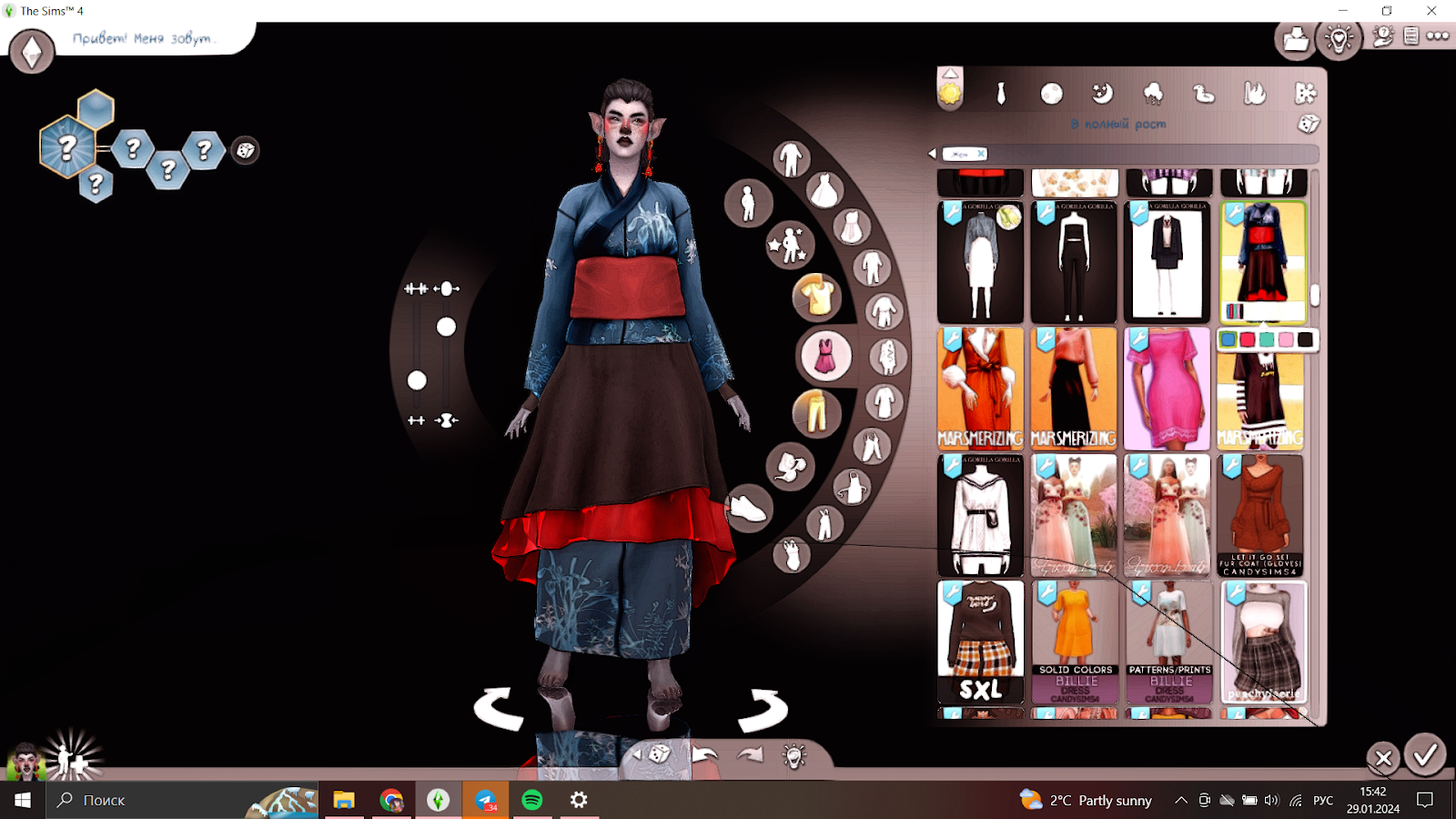Select the SXL sweater and plaid skirt outfit
The width and height of the screenshot is (1456, 819).
[x=980, y=642]
